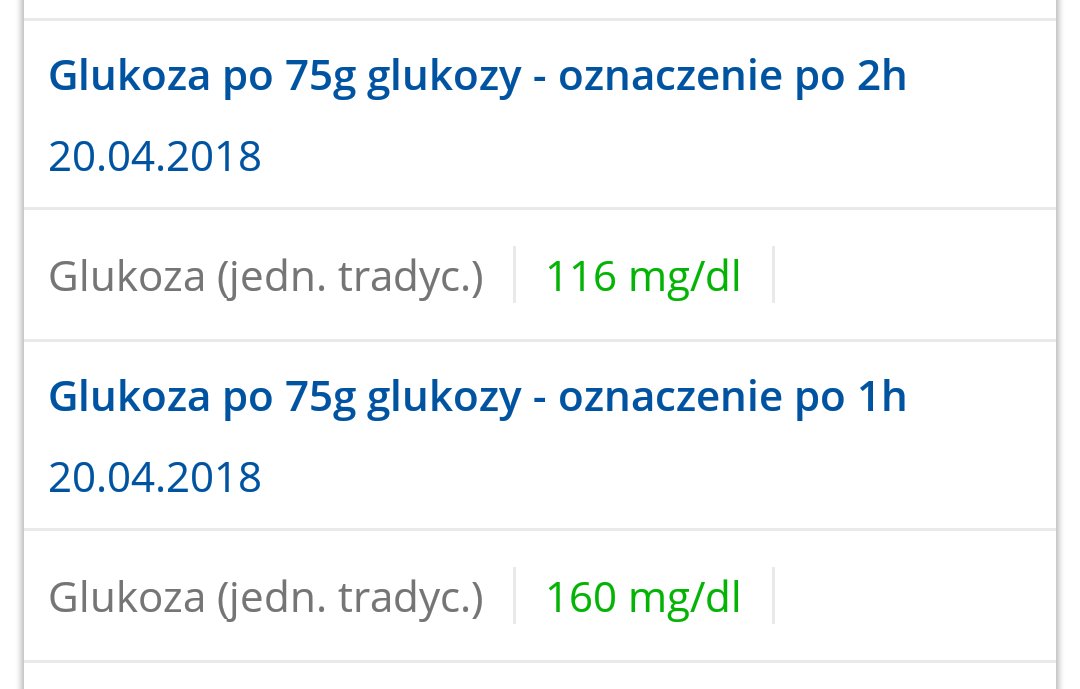Click the "75g" text in the 2h heading

pos(320,77)
